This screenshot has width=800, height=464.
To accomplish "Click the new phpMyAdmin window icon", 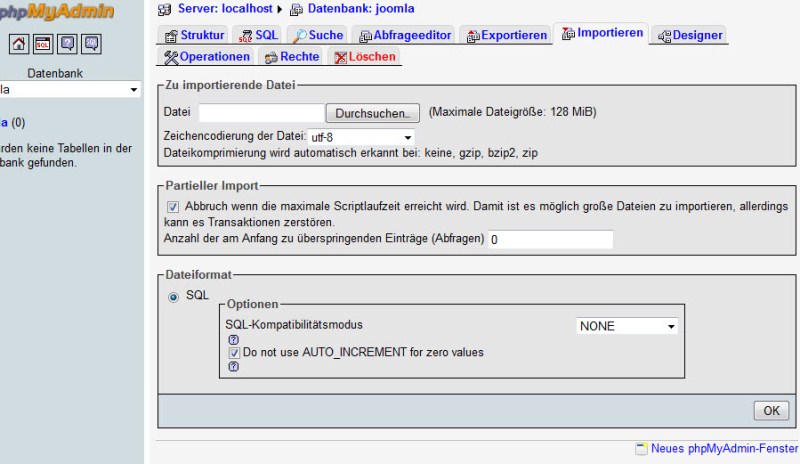I will pyautogui.click(x=641, y=449).
